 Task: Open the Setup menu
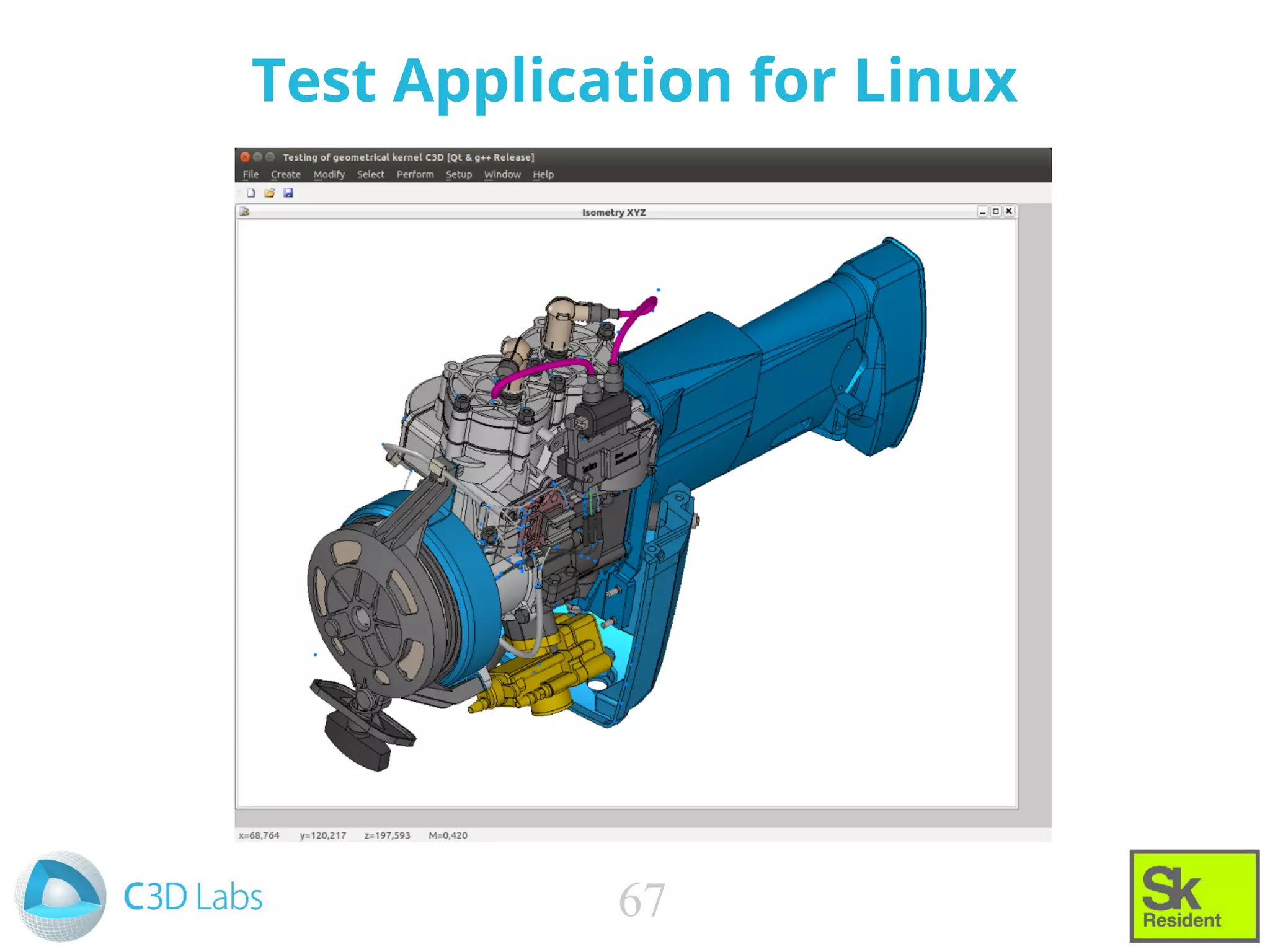(458, 174)
